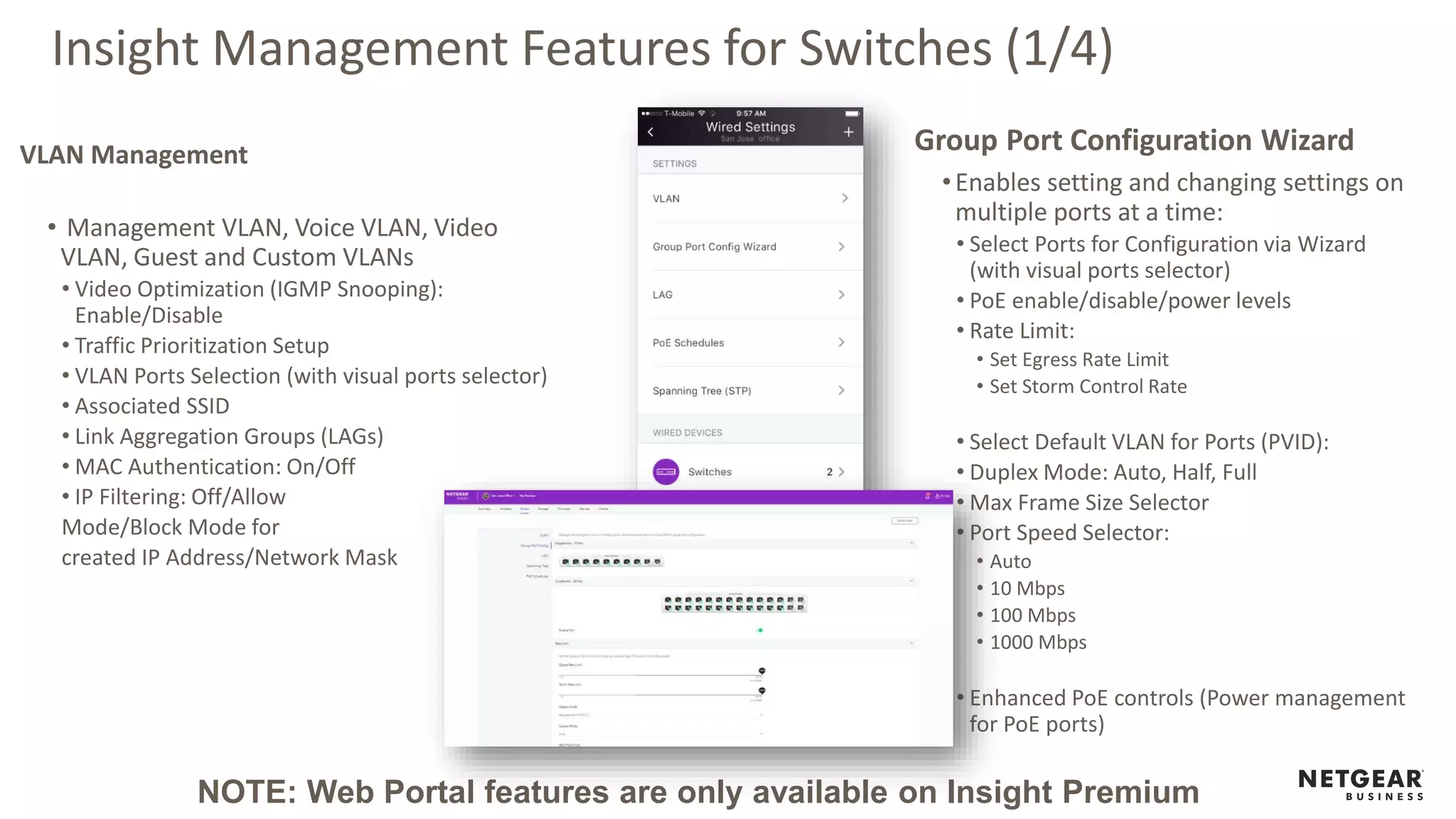Select the last port on the 10-port switch
The image size is (1456, 819).
[x=658, y=562]
